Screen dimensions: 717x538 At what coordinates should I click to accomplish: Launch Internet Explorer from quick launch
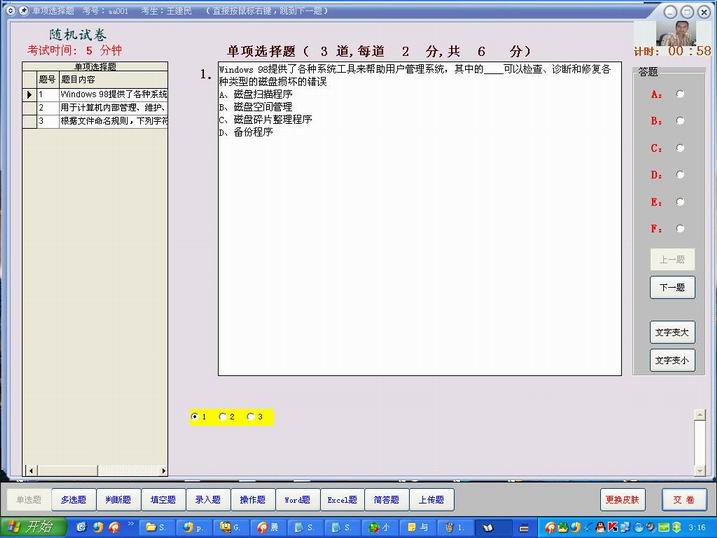pos(81,527)
